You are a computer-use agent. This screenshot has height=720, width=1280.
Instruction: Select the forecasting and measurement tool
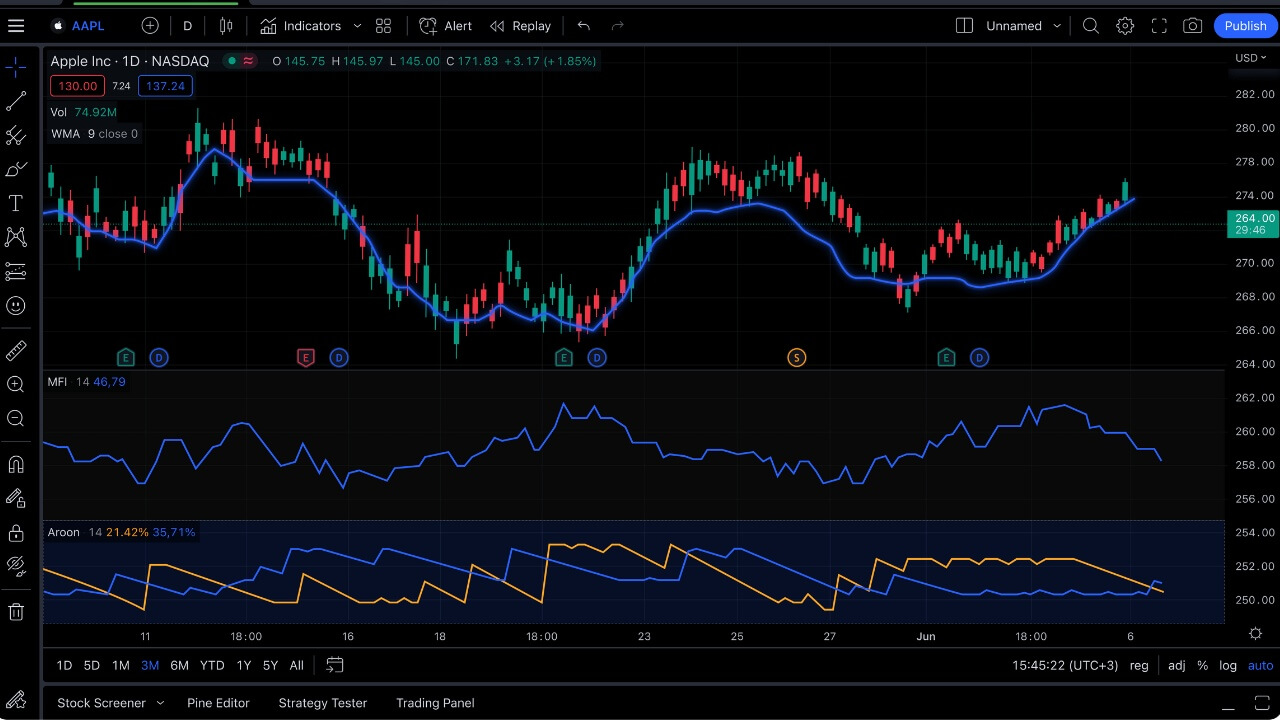pyautogui.click(x=16, y=271)
